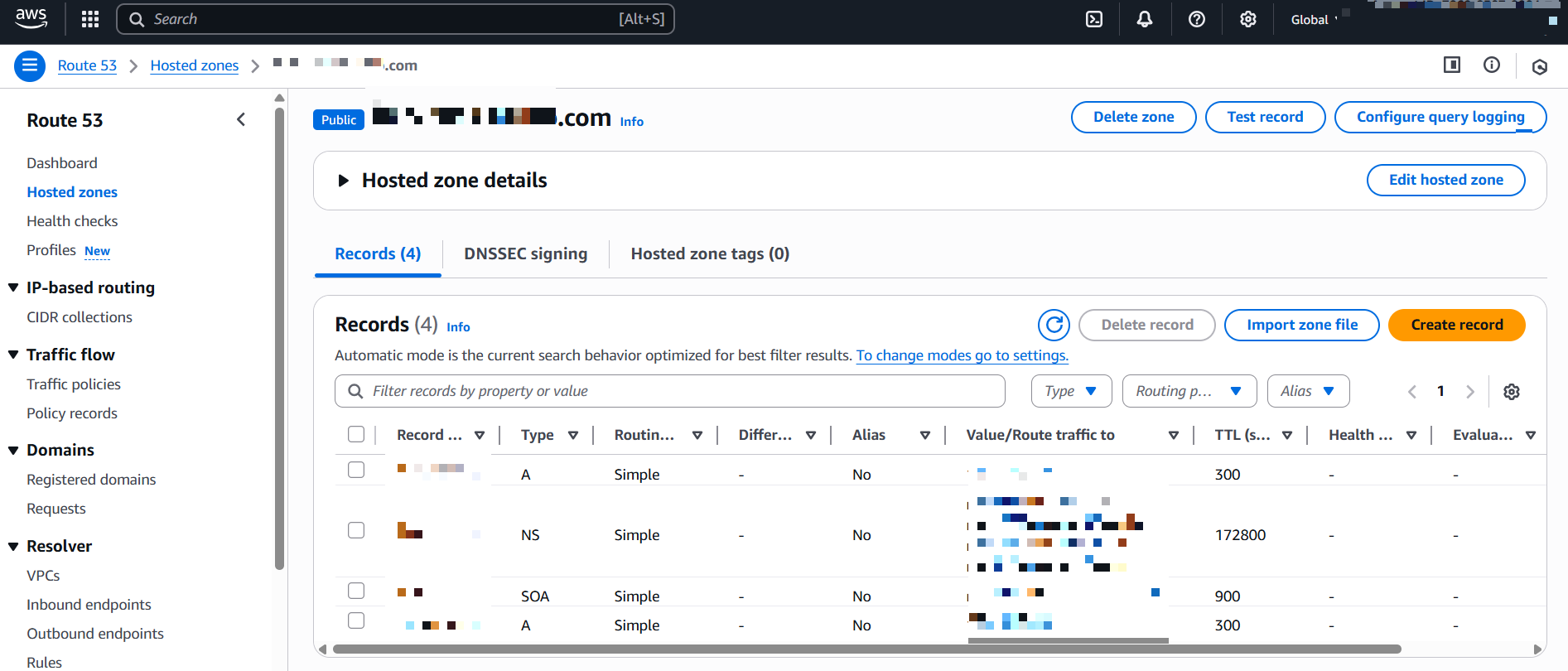
Task: Click the Delete zone button
Action: pos(1133,117)
